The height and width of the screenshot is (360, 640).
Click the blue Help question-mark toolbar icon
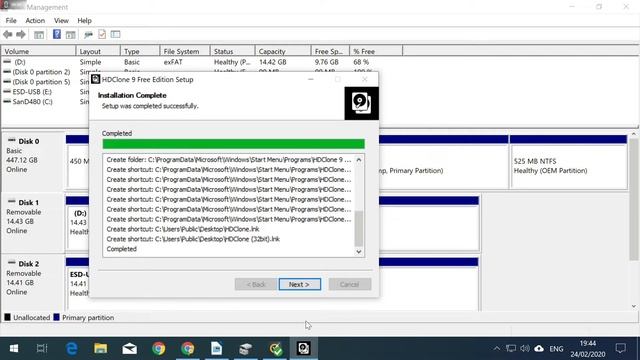click(57, 34)
